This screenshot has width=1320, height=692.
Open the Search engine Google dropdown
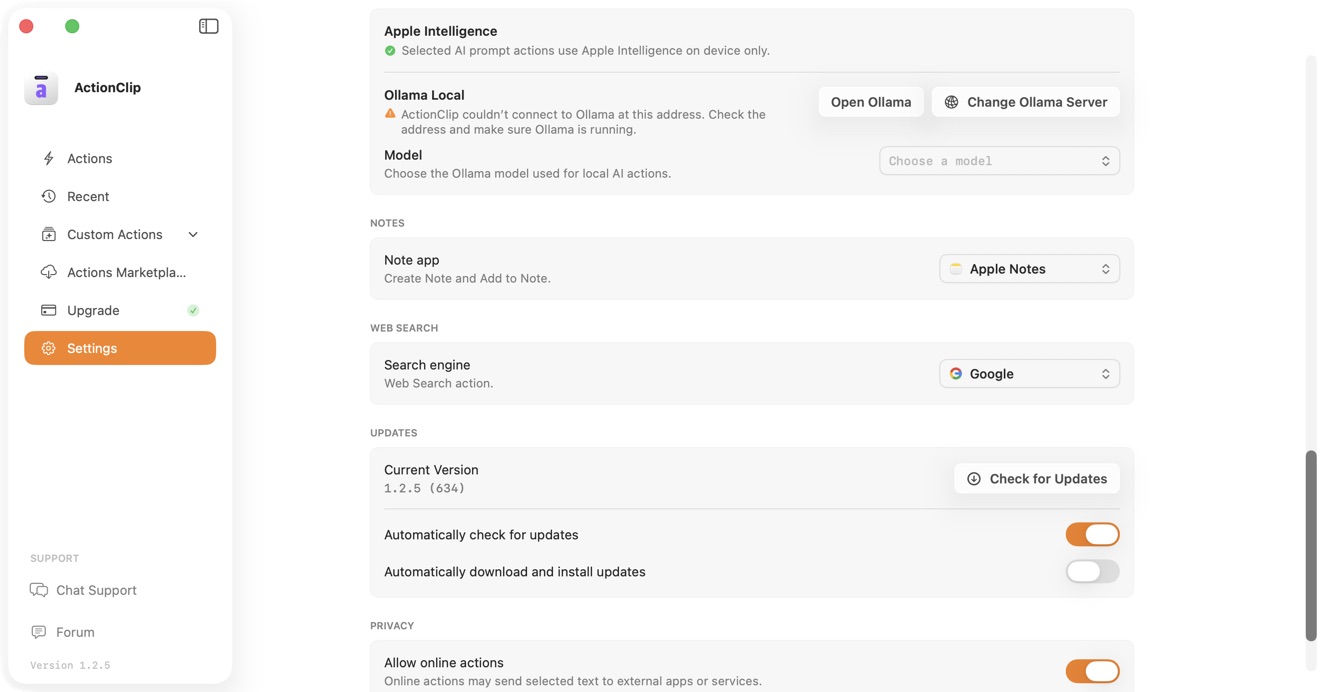click(1029, 374)
